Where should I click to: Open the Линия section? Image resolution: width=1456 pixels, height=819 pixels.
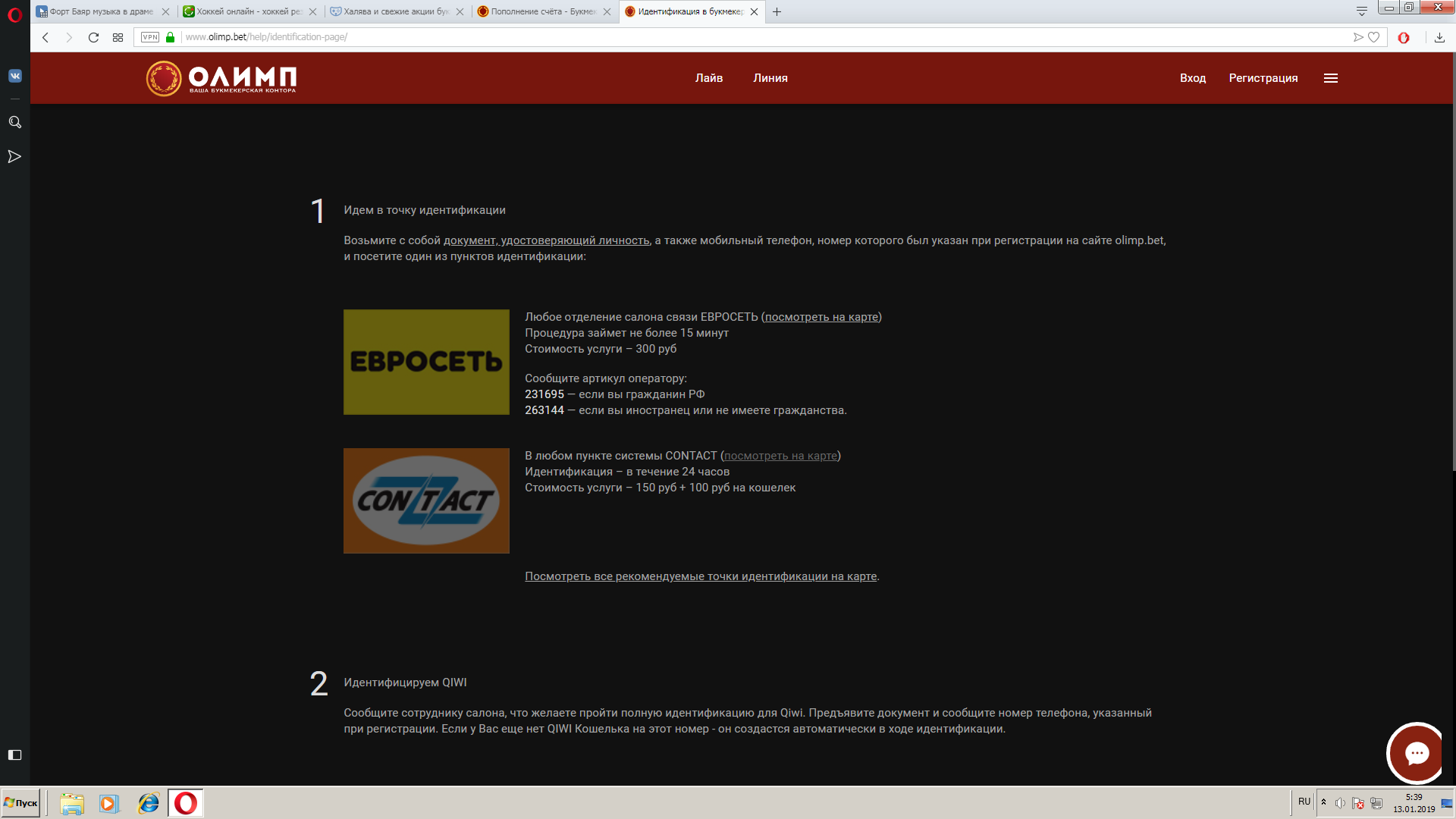[770, 78]
